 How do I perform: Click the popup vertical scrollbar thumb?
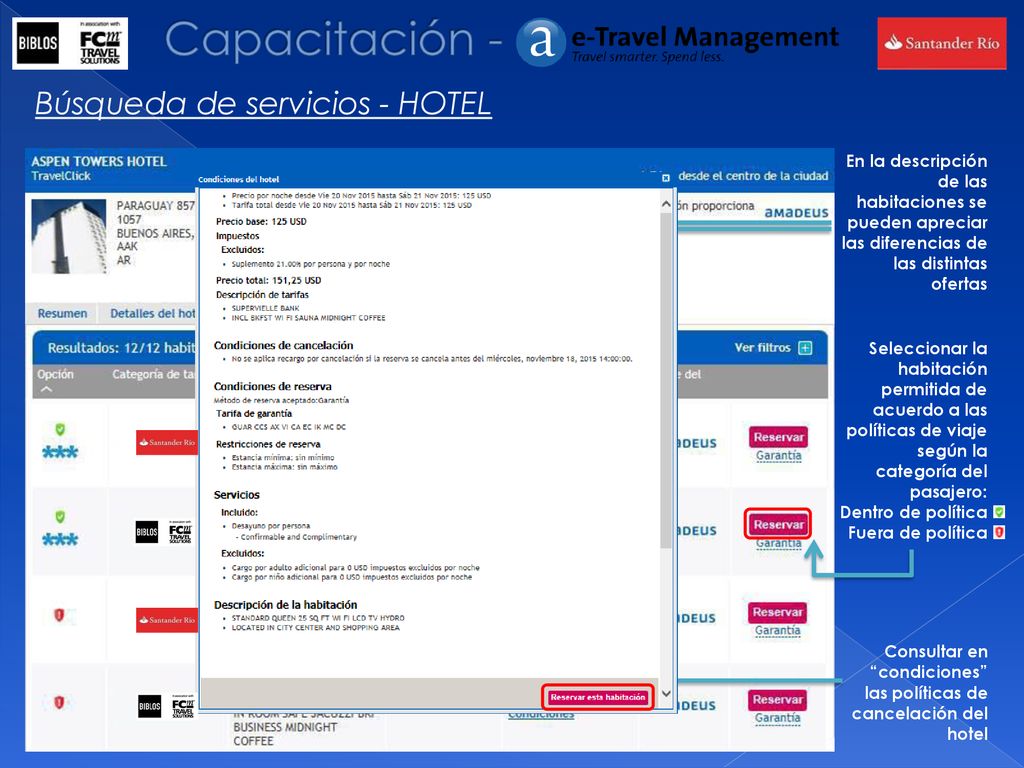666,380
